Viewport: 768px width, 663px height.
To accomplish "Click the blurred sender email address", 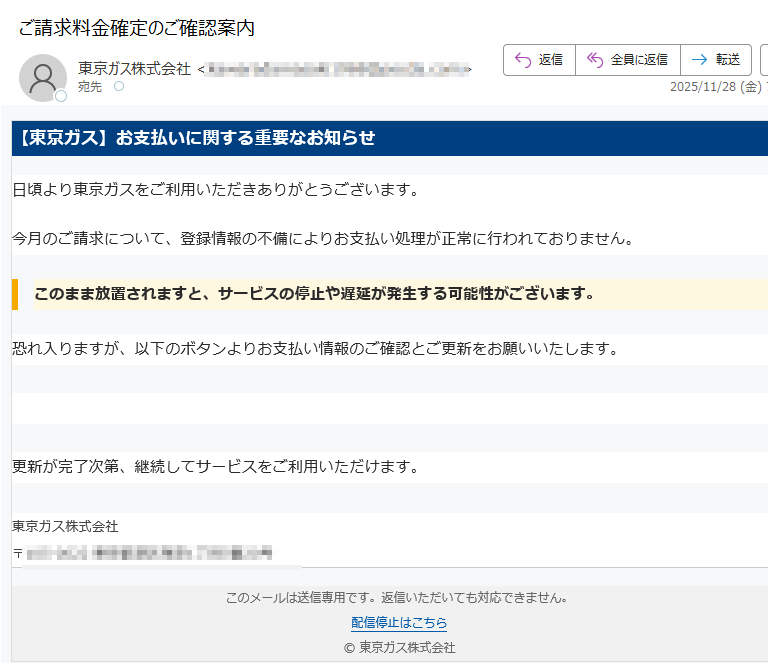I will tap(335, 69).
